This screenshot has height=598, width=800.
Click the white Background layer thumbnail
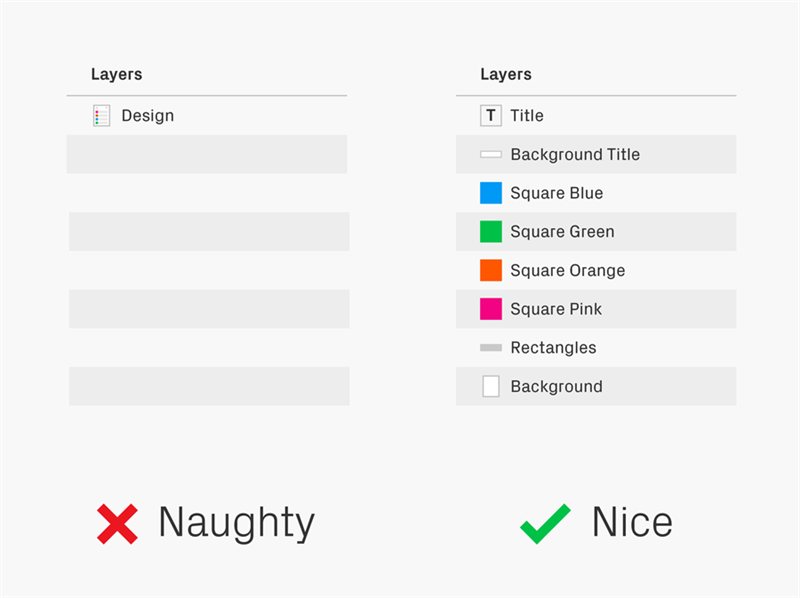pyautogui.click(x=491, y=386)
